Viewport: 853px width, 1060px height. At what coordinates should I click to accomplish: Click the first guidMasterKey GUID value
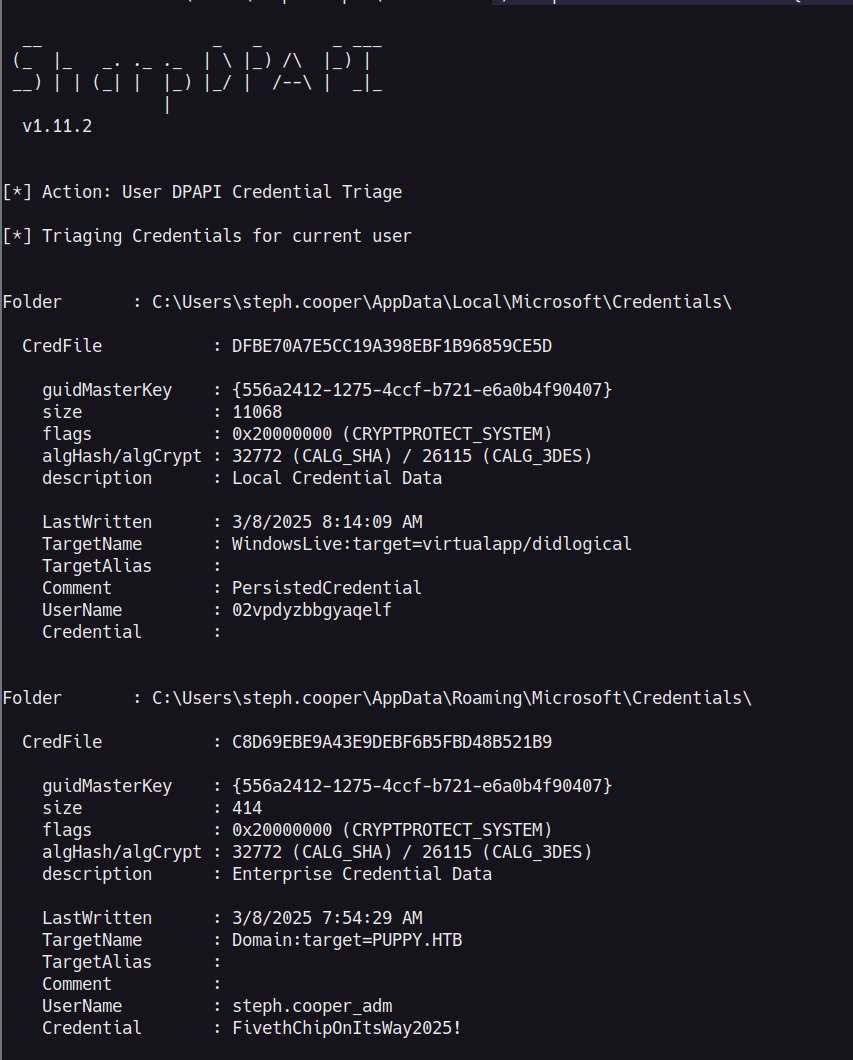(x=422, y=390)
